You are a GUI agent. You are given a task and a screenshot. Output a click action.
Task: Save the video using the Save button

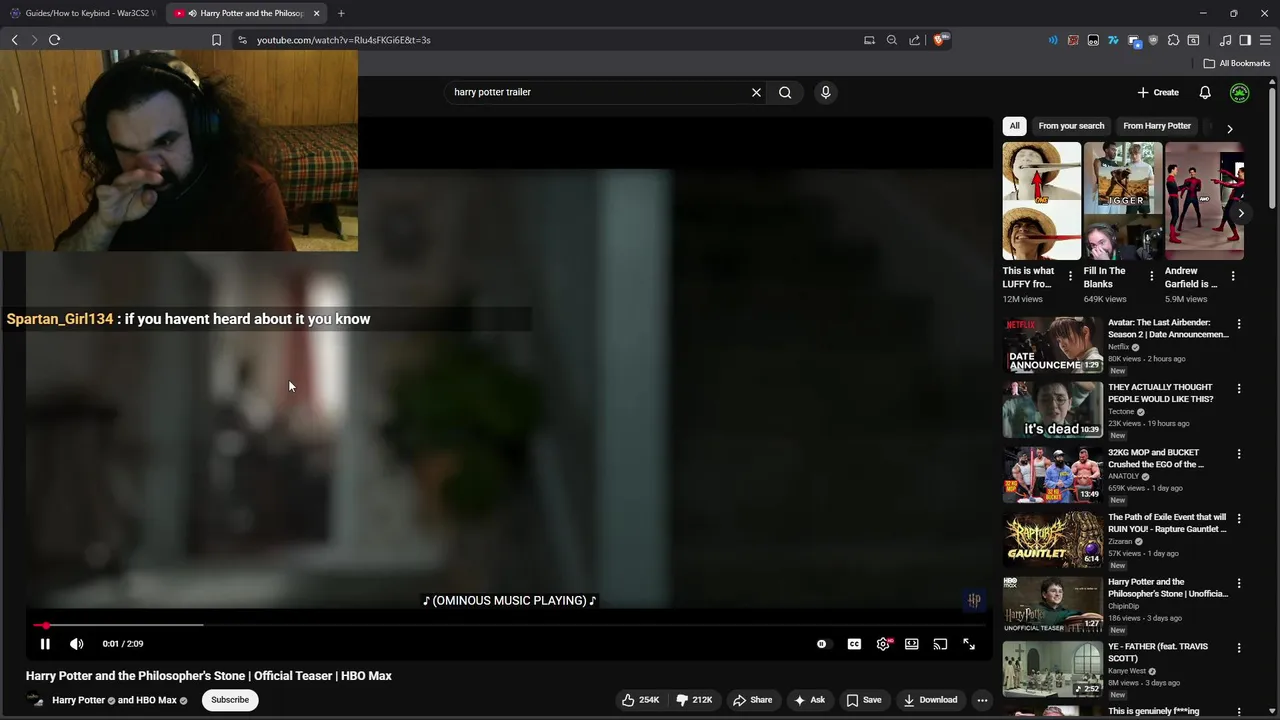[864, 700]
